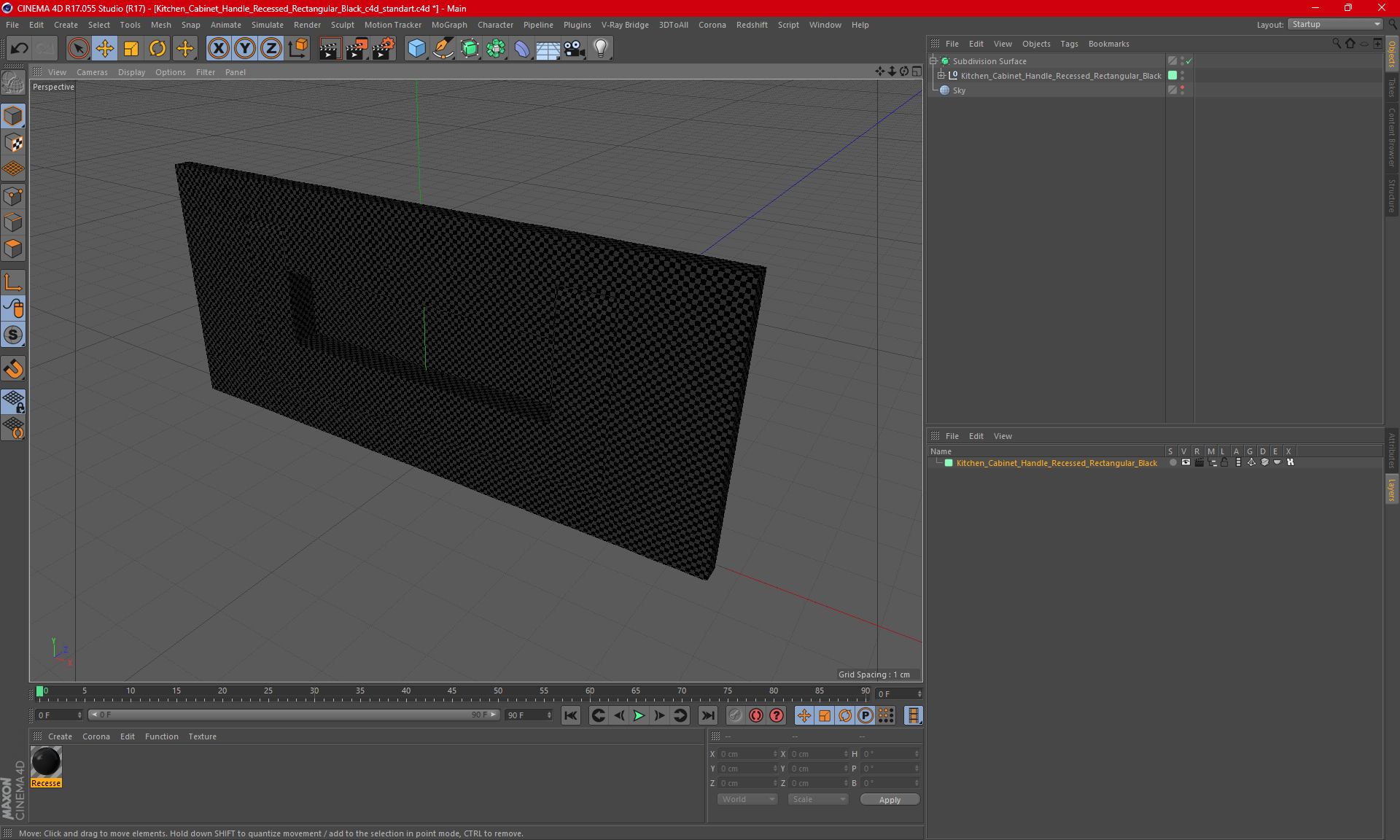
Task: Open the Tags menu in Object Manager
Action: [x=1069, y=44]
